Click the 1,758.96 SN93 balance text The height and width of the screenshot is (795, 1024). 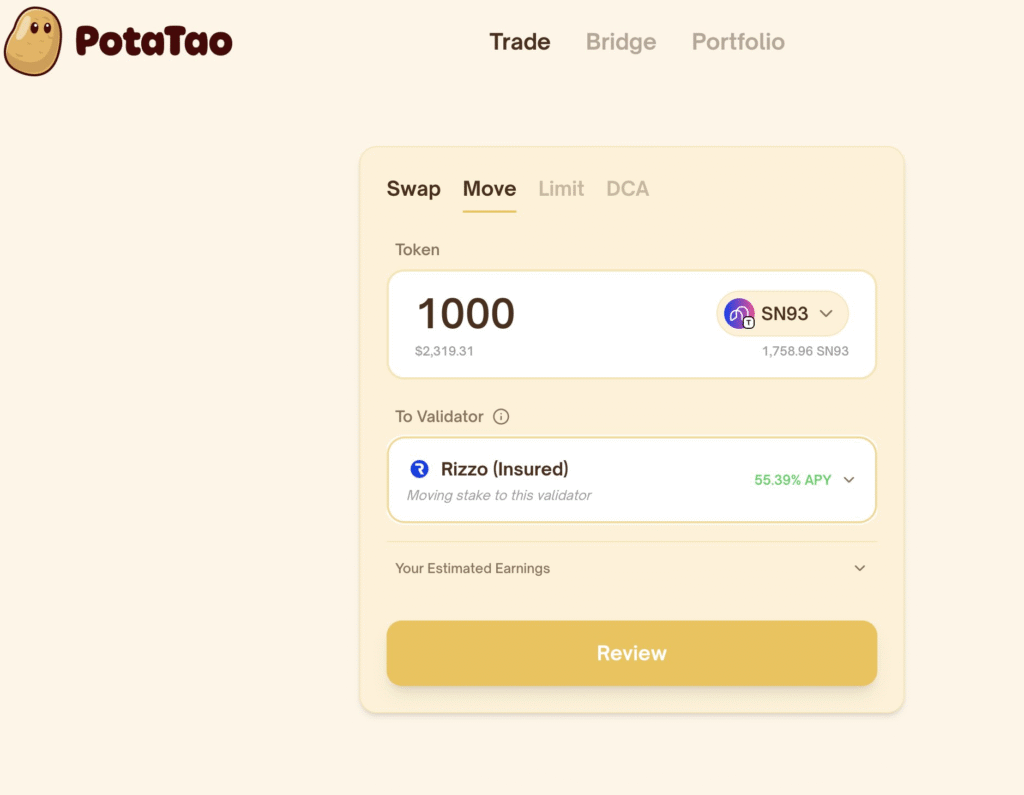tap(805, 352)
